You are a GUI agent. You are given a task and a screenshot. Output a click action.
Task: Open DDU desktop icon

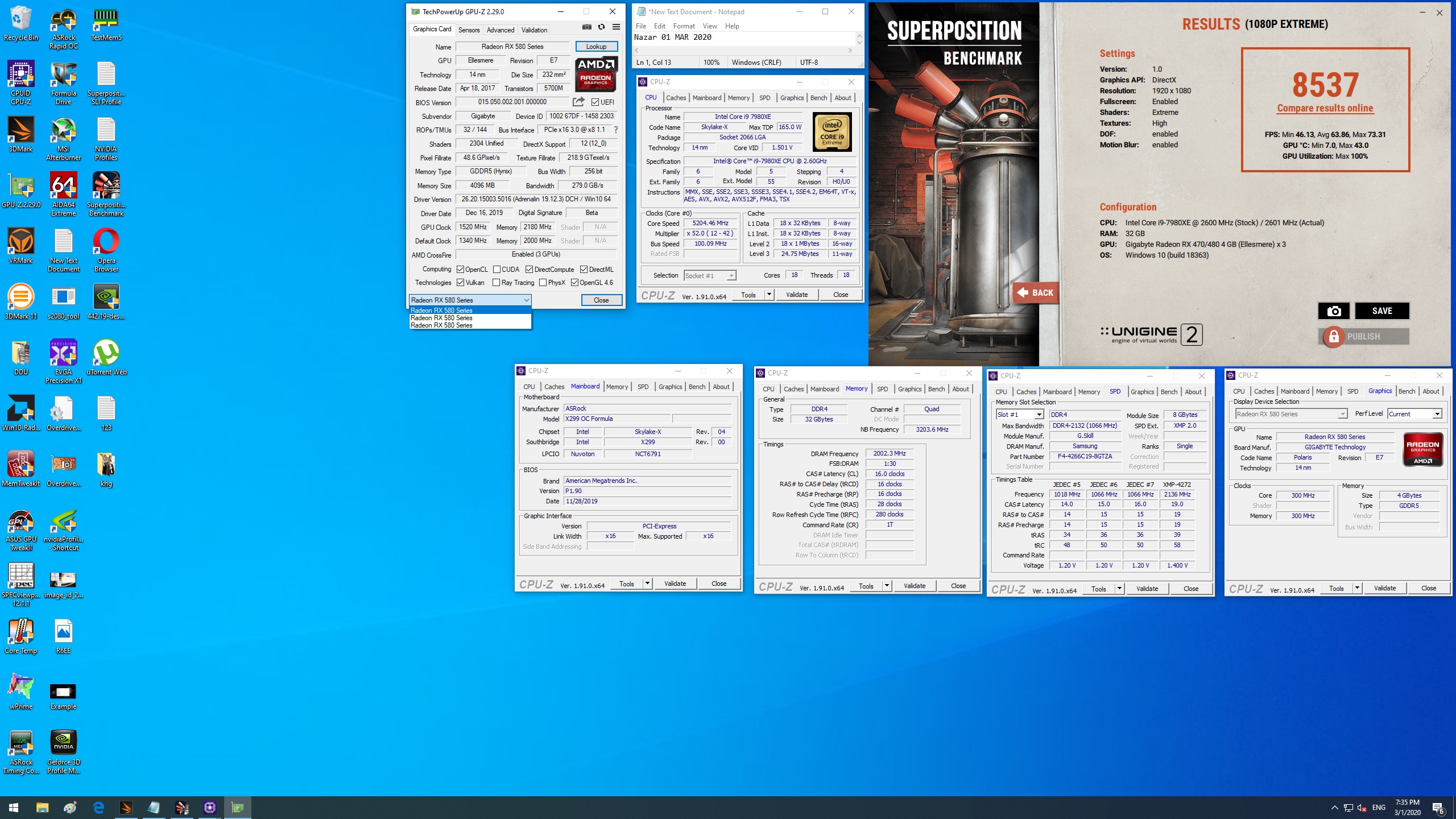21,357
